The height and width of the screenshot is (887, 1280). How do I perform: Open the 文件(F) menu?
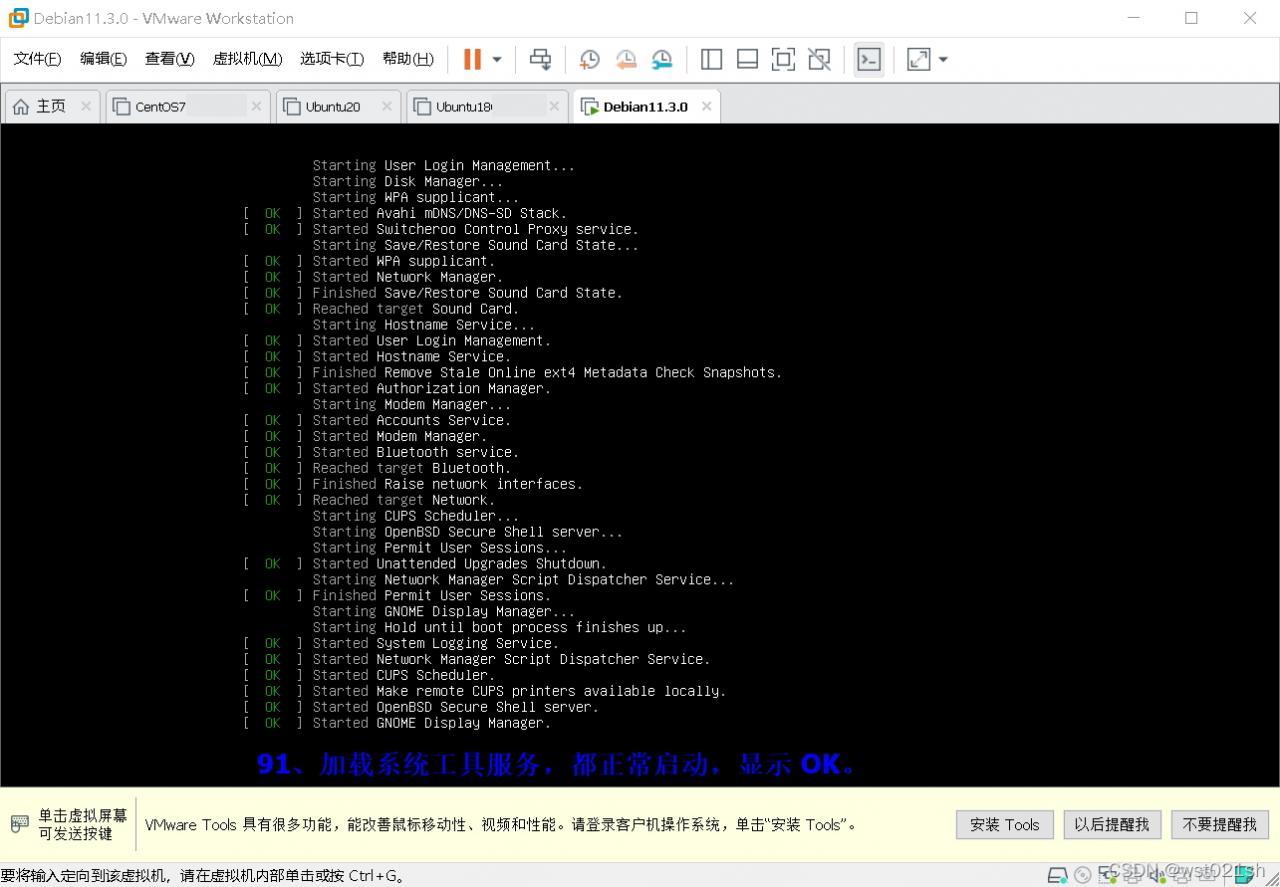pyautogui.click(x=37, y=59)
